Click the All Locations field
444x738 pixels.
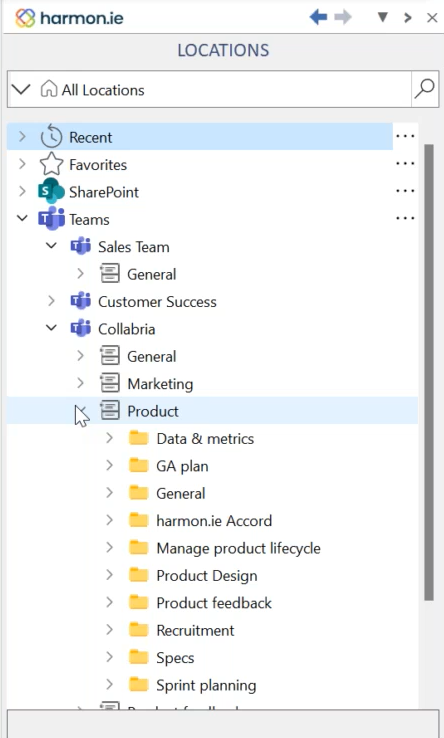click(210, 89)
